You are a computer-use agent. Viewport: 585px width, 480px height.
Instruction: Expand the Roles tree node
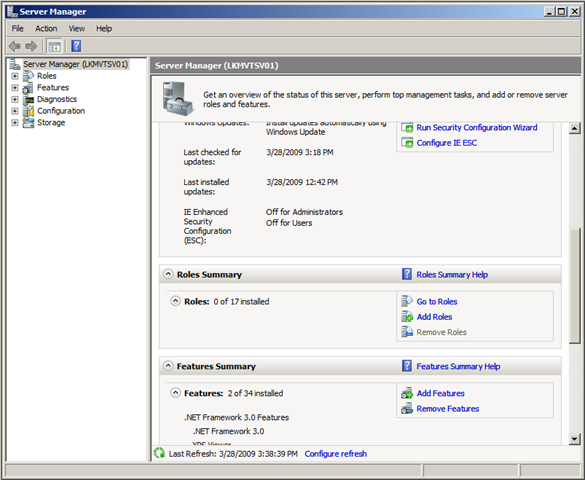click(x=15, y=76)
